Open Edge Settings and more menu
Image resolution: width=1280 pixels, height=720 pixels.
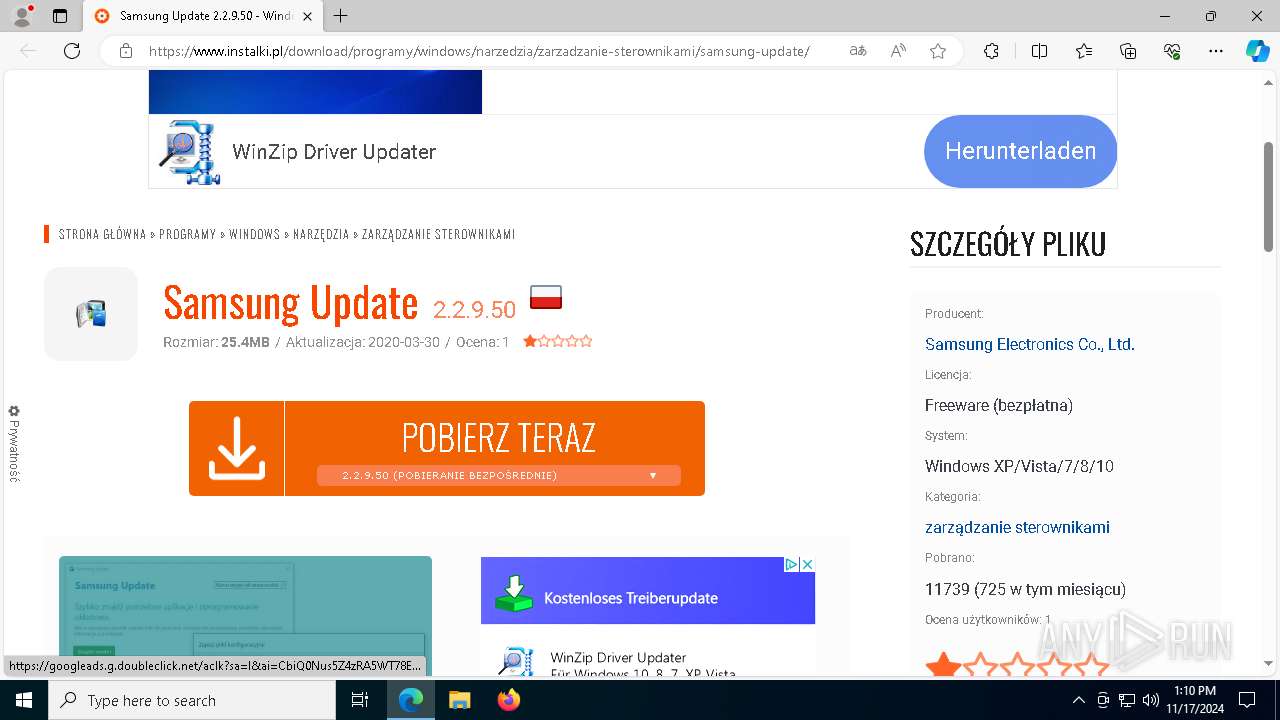click(x=1216, y=51)
